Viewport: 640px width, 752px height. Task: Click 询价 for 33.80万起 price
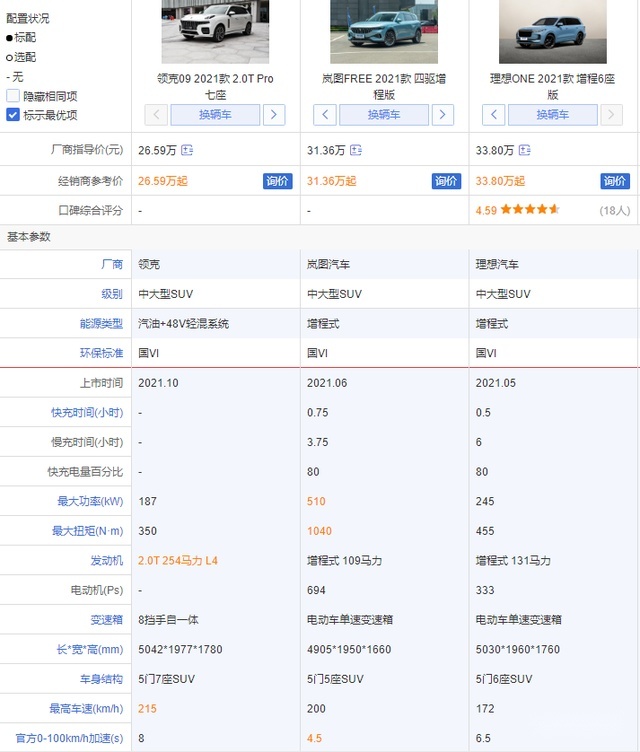tap(615, 181)
